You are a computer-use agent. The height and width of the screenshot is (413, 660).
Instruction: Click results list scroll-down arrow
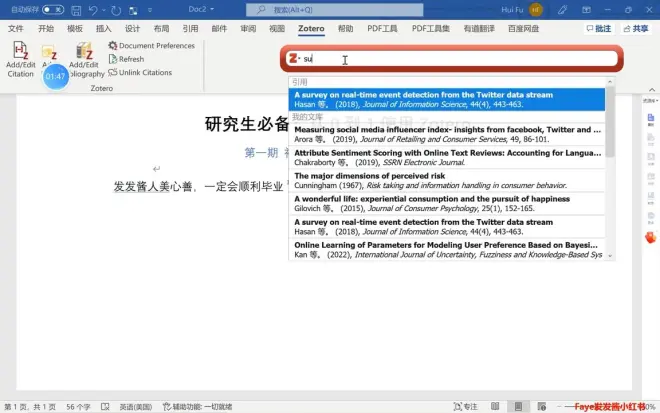[x=610, y=256]
